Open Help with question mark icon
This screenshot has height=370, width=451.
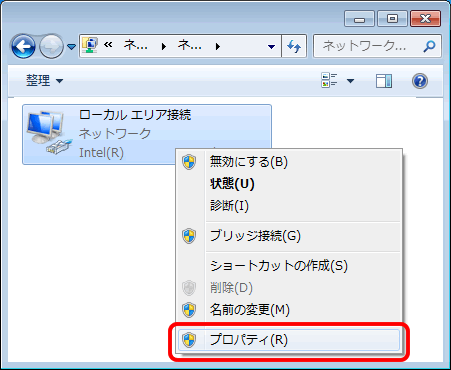[x=420, y=81]
